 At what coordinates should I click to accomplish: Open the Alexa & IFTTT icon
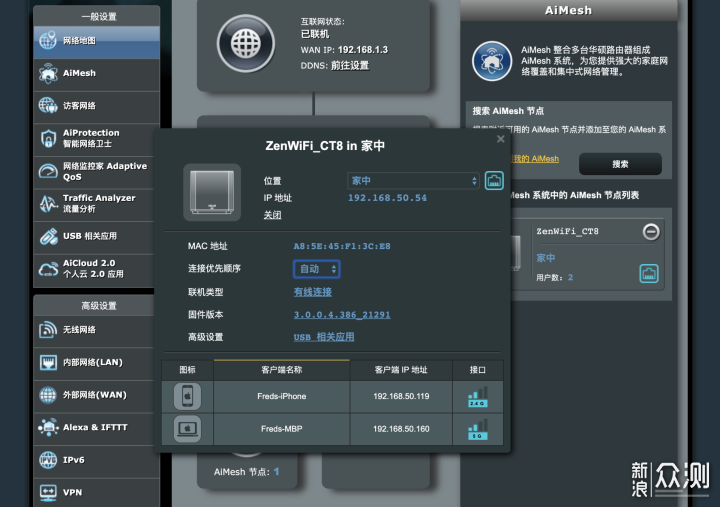[x=48, y=427]
